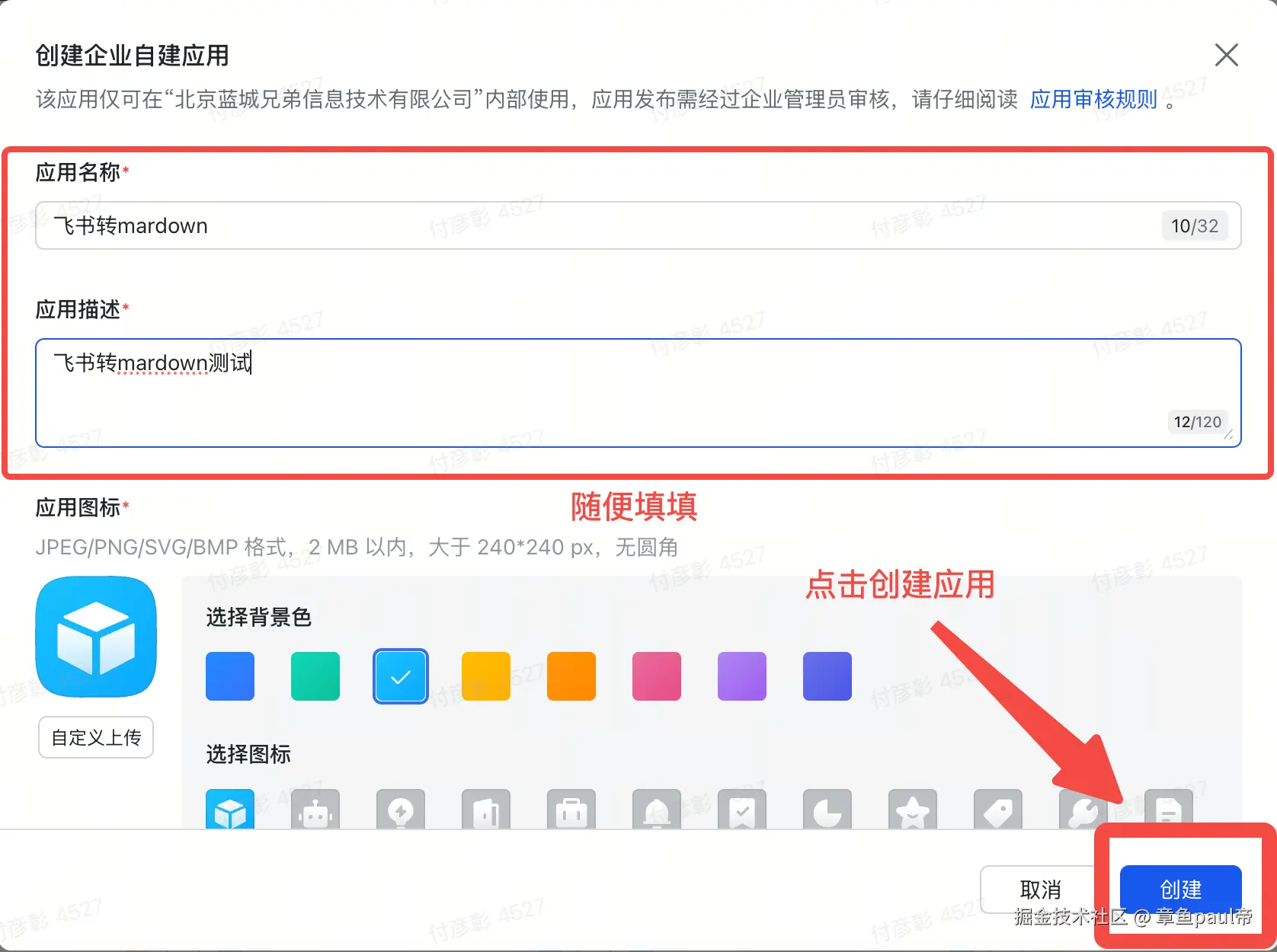Click the 应用名称 label
The image size is (1277, 952).
coord(78,173)
